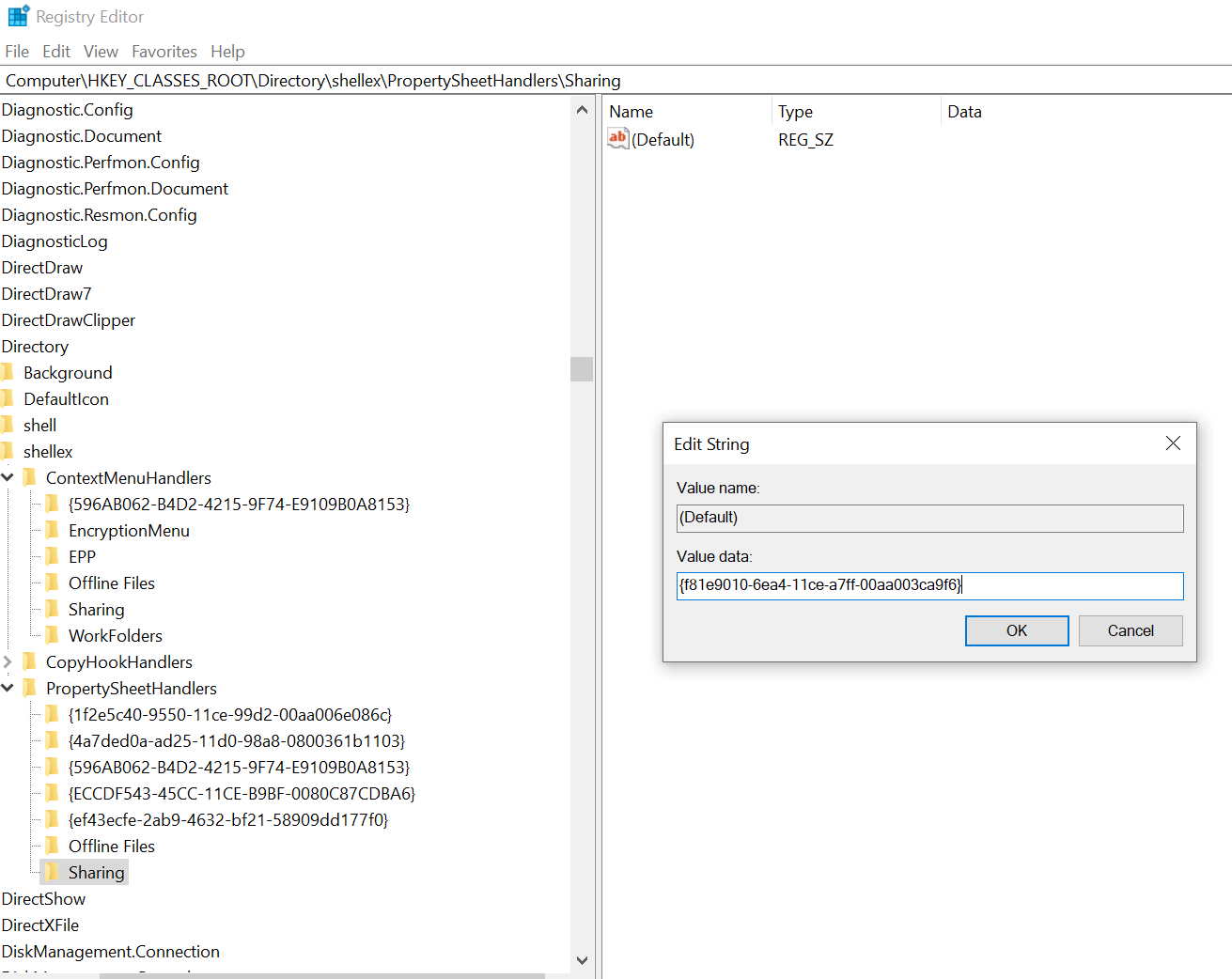The height and width of the screenshot is (979, 1232).
Task: Click the REG_SZ type cell
Action: click(x=805, y=140)
